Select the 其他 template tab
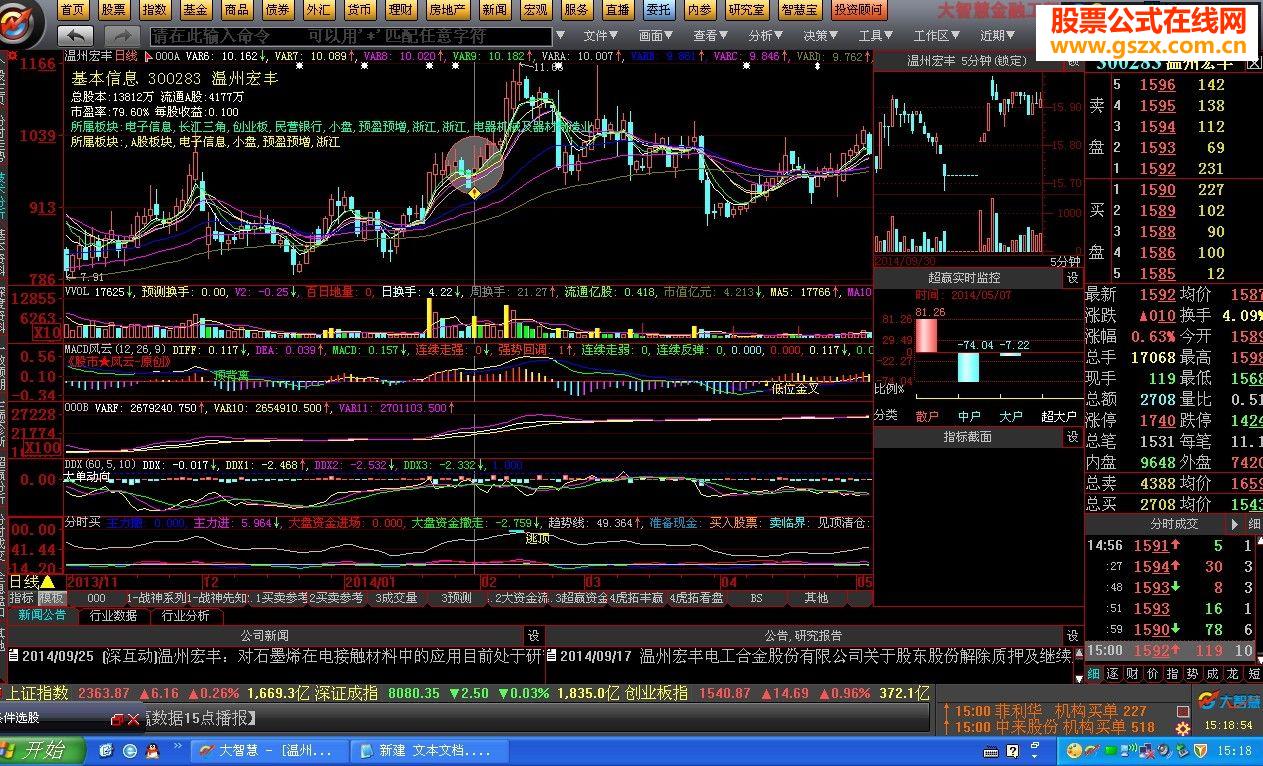 coord(816,598)
